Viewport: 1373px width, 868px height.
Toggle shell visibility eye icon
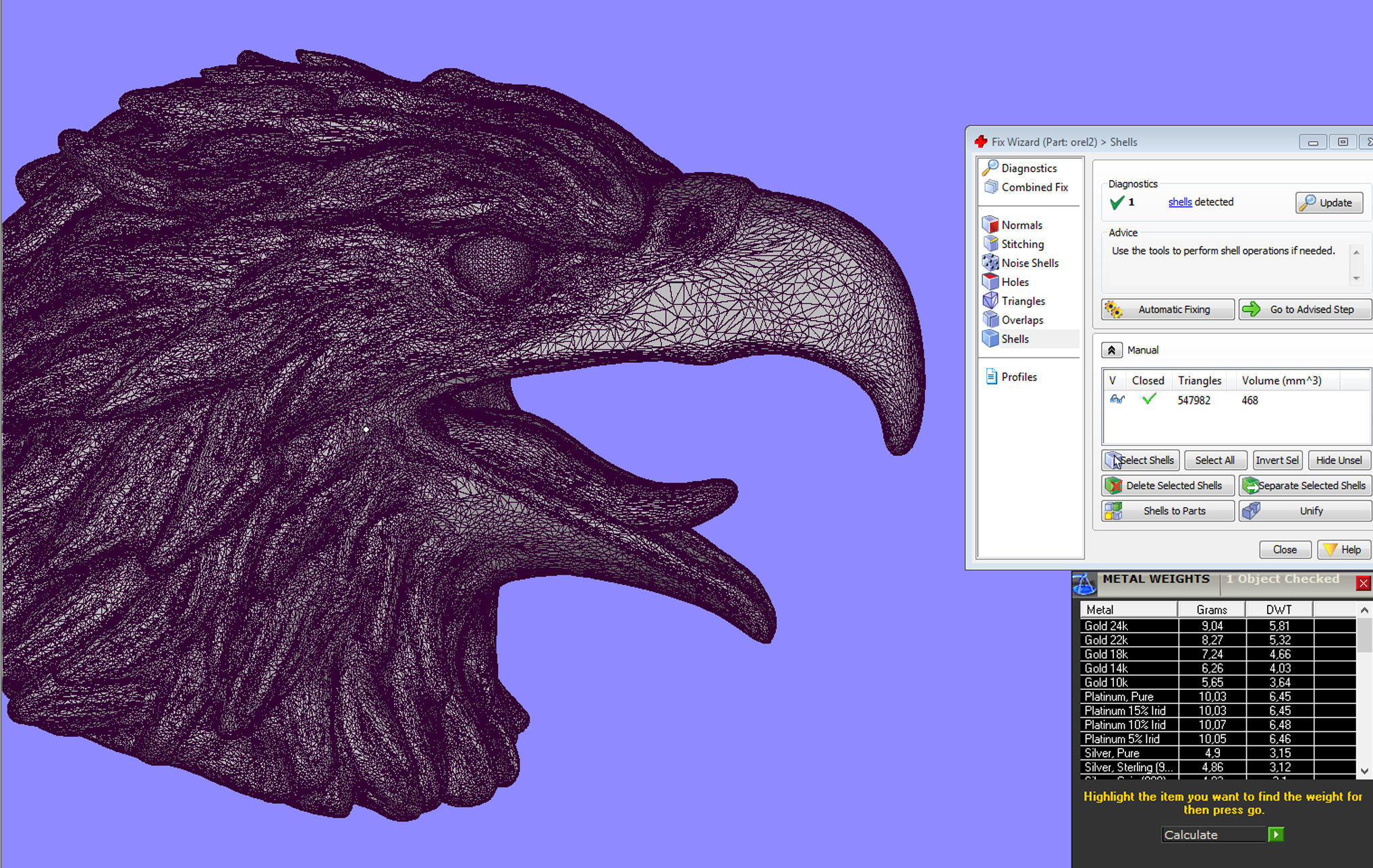pos(1117,400)
